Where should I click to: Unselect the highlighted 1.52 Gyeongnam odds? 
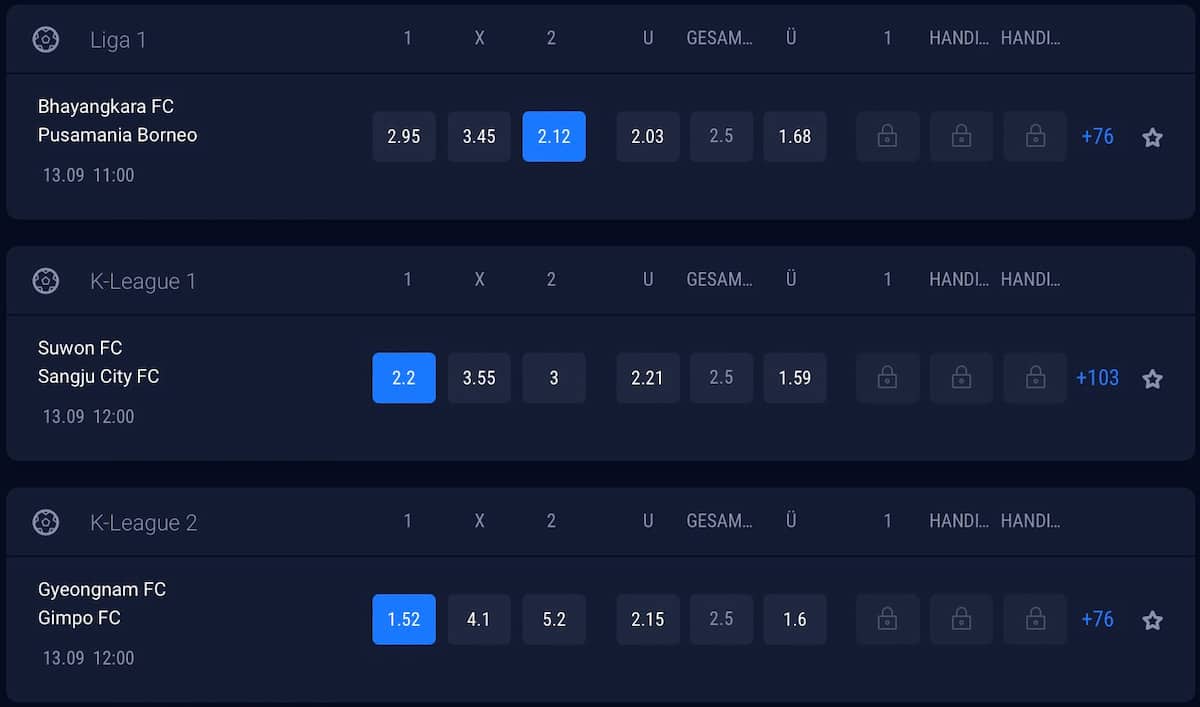click(x=404, y=619)
